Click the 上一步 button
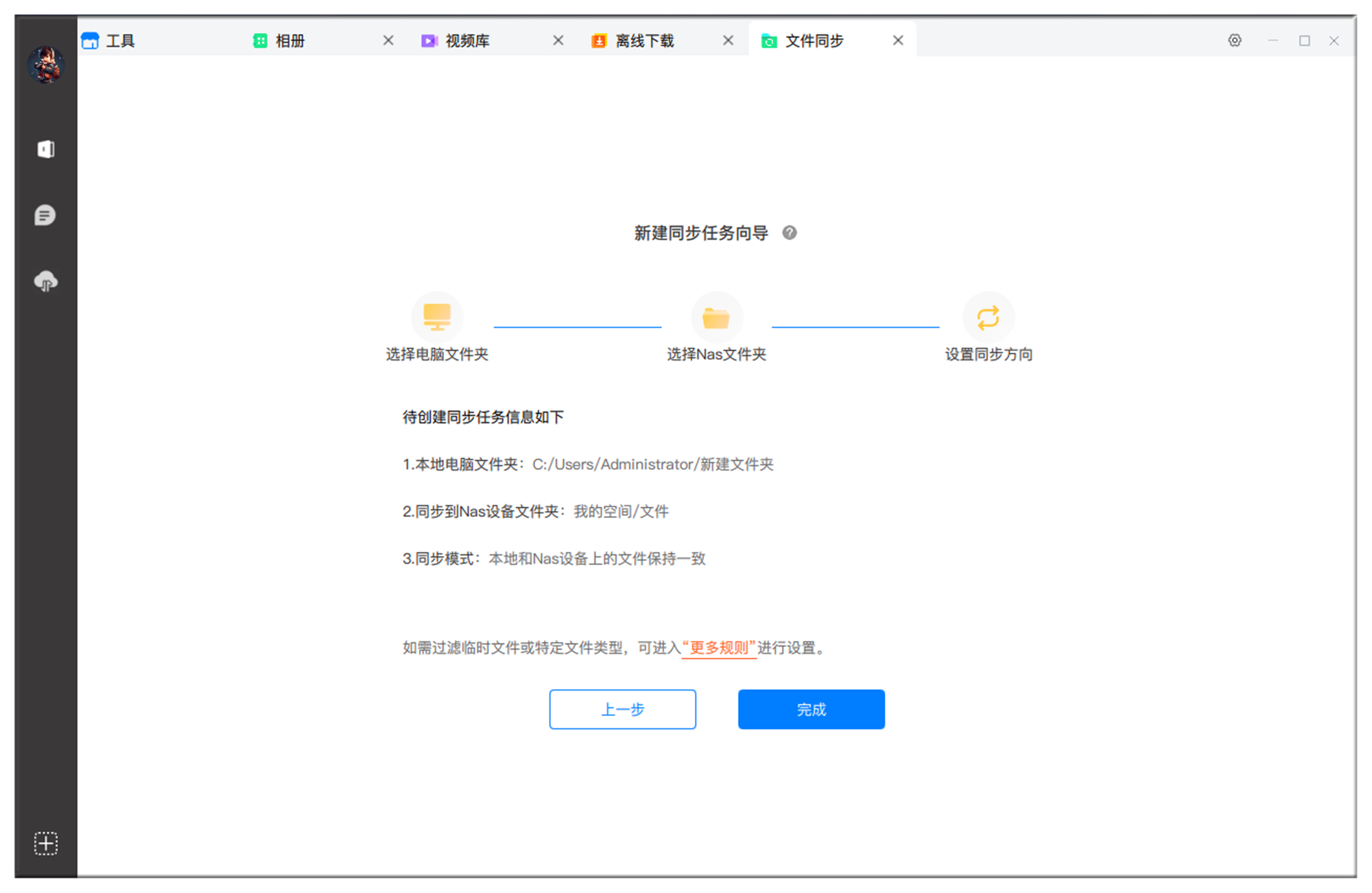 coord(622,709)
